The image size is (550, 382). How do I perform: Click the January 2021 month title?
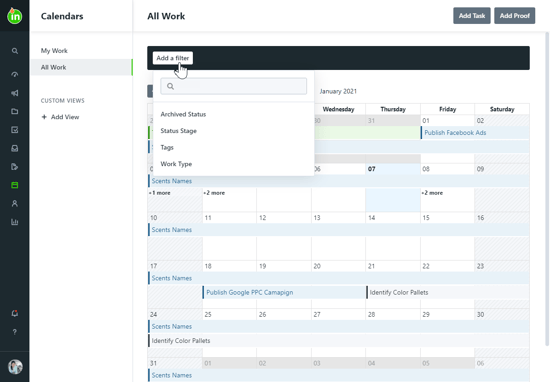coord(338,91)
